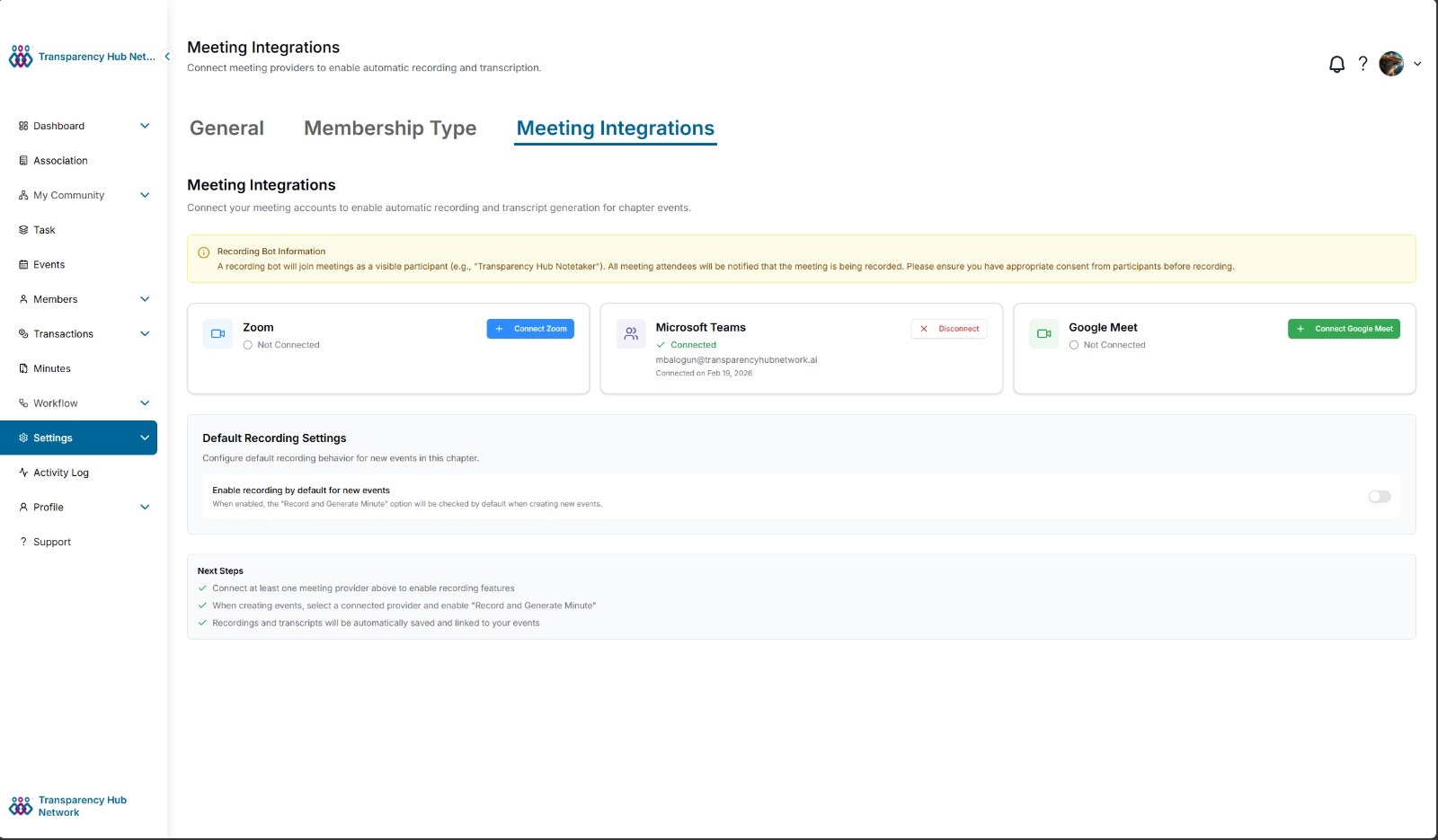Screen dimensions: 1438x840
Task: Open the Dashboard from the sidebar
Action: pos(58,126)
